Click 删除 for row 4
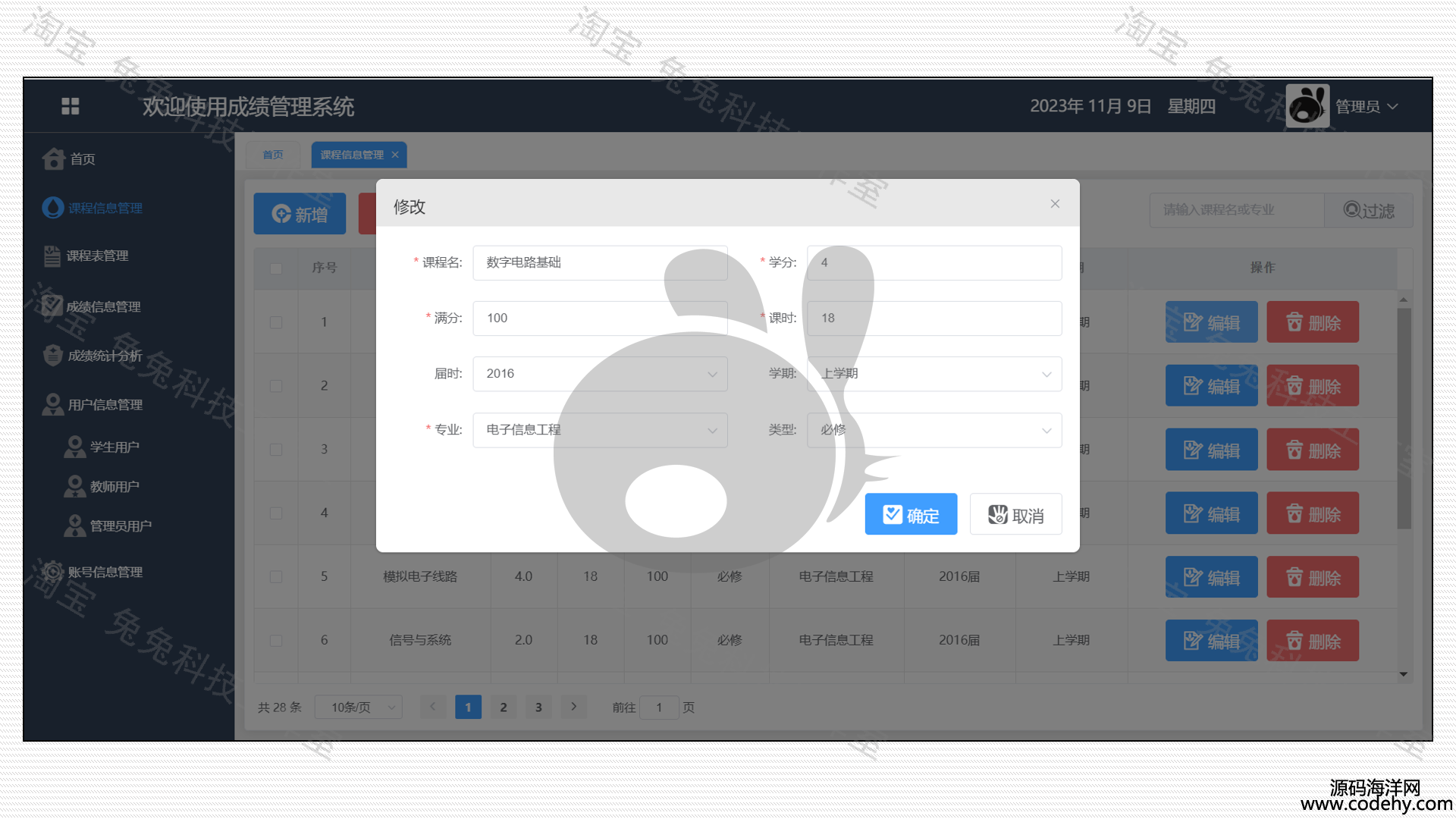1456x819 pixels. click(x=1313, y=513)
